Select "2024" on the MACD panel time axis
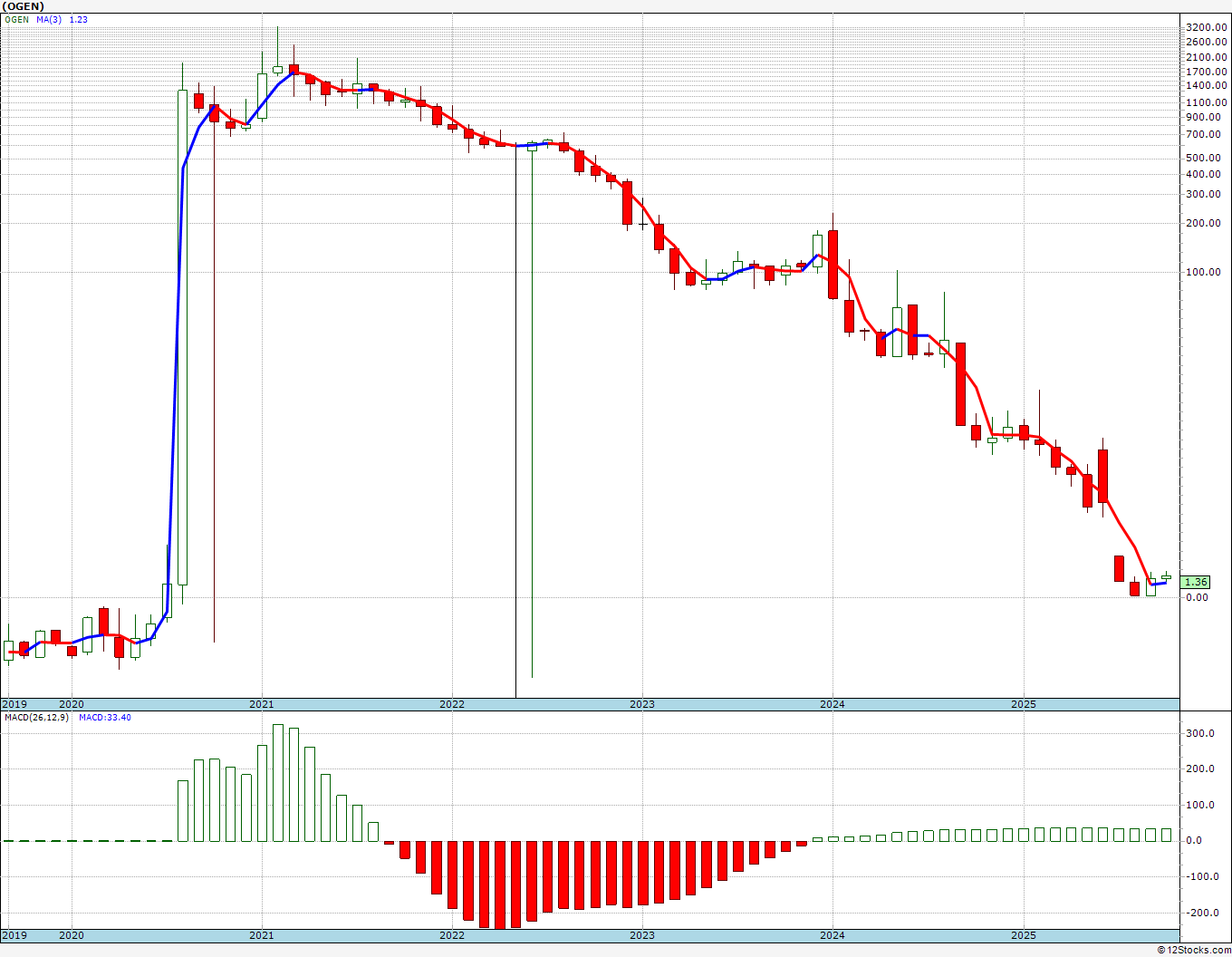Image resolution: width=1232 pixels, height=957 pixels. pos(833,934)
